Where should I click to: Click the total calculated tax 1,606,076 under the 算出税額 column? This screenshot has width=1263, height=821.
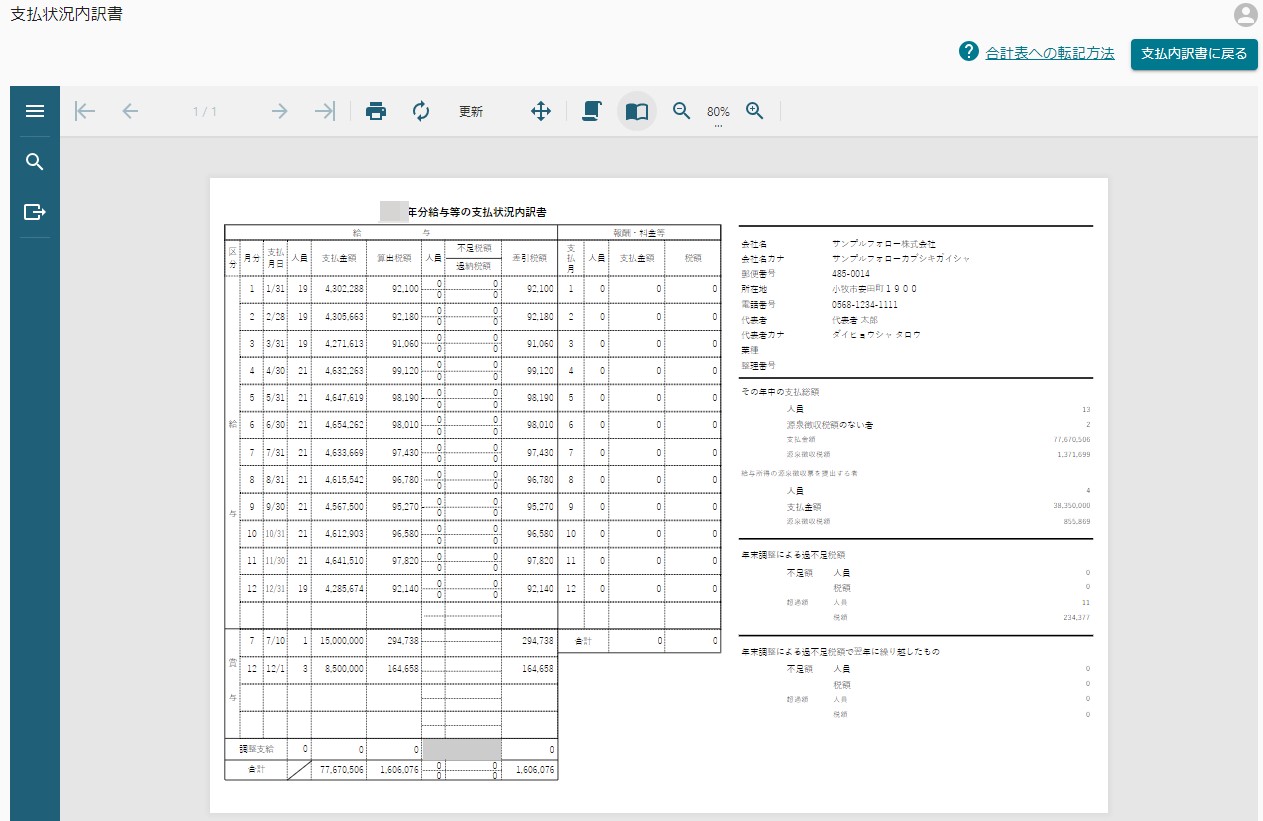tap(398, 770)
